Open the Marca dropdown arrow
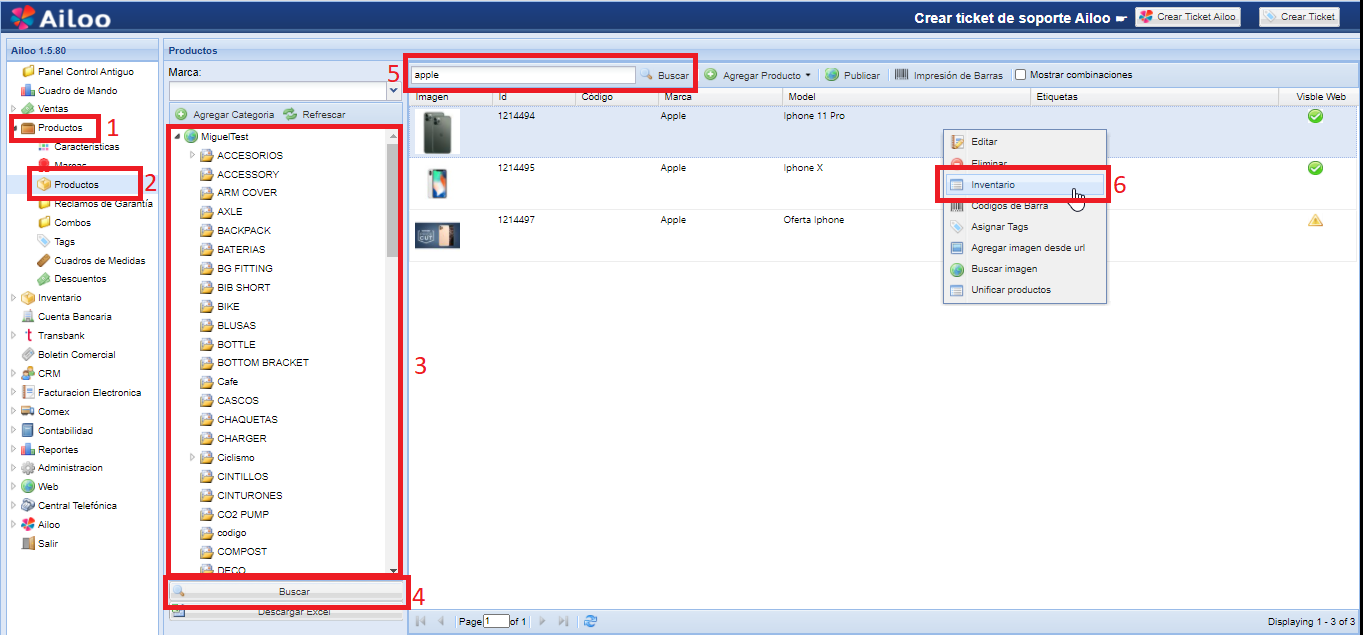Image resolution: width=1363 pixels, height=635 pixels. tap(393, 90)
